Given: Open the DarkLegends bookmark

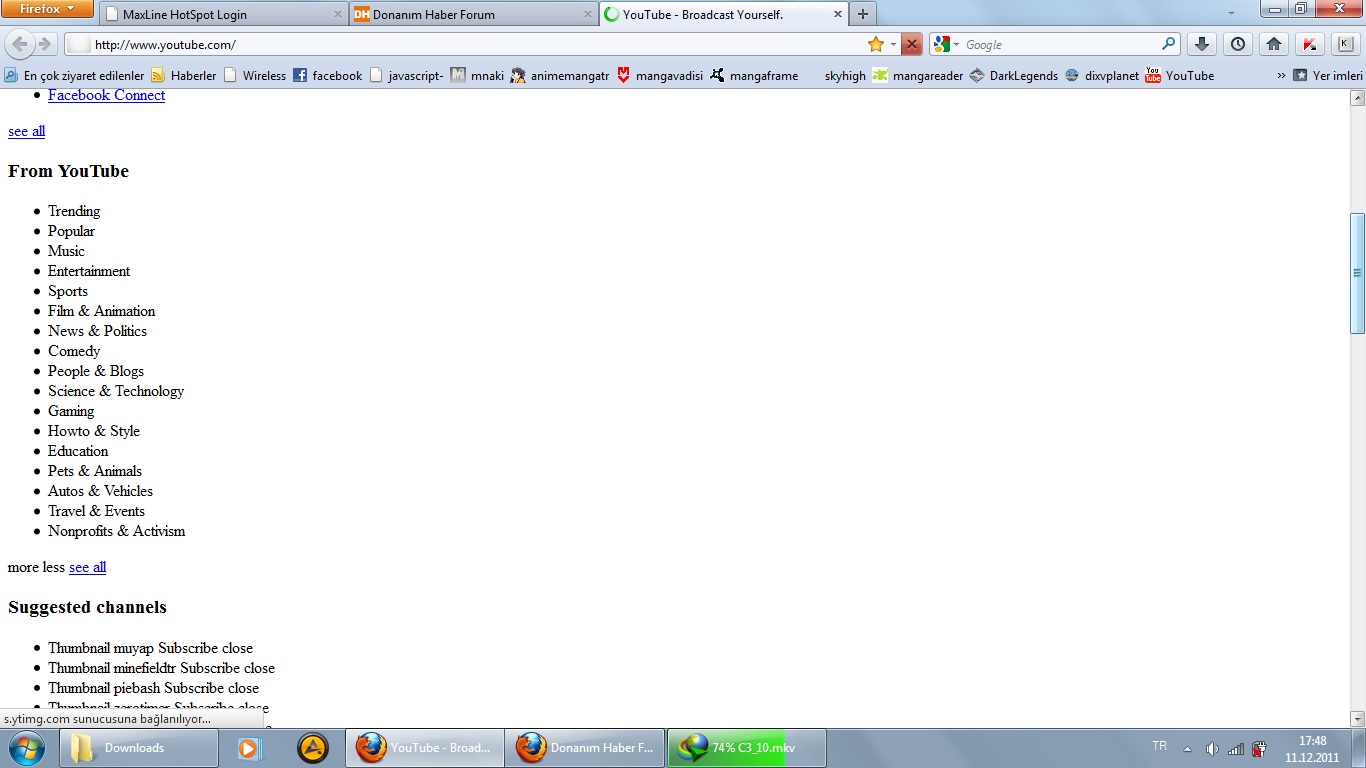Looking at the screenshot, I should [1013, 75].
